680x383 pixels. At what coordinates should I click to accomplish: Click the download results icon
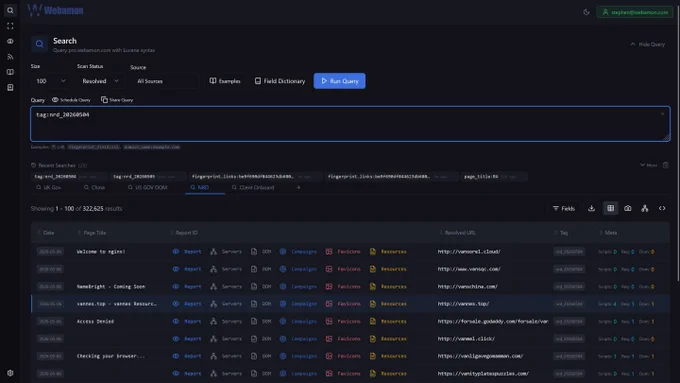(591, 209)
